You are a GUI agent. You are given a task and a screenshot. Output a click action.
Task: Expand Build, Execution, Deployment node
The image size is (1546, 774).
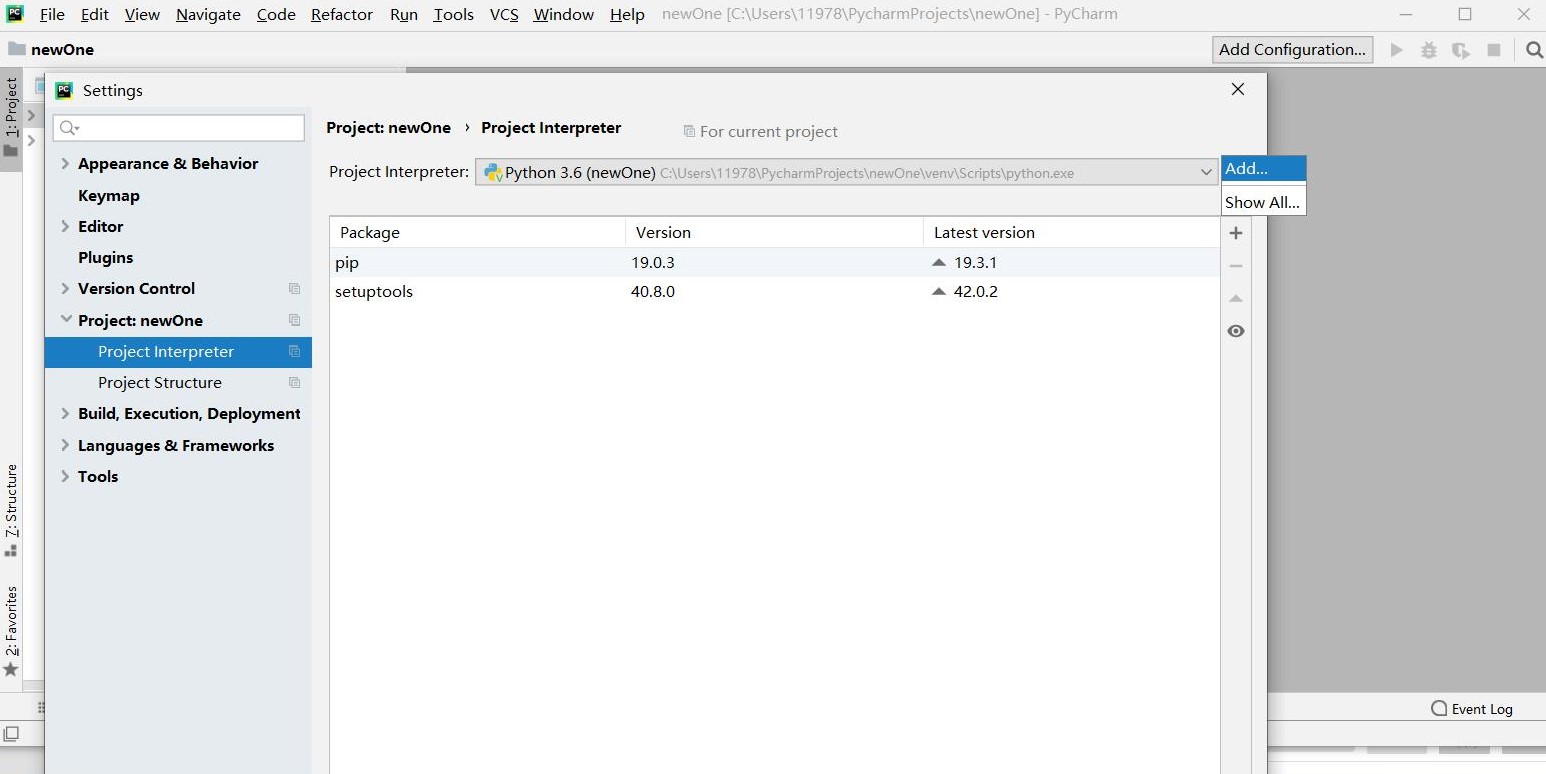point(65,414)
